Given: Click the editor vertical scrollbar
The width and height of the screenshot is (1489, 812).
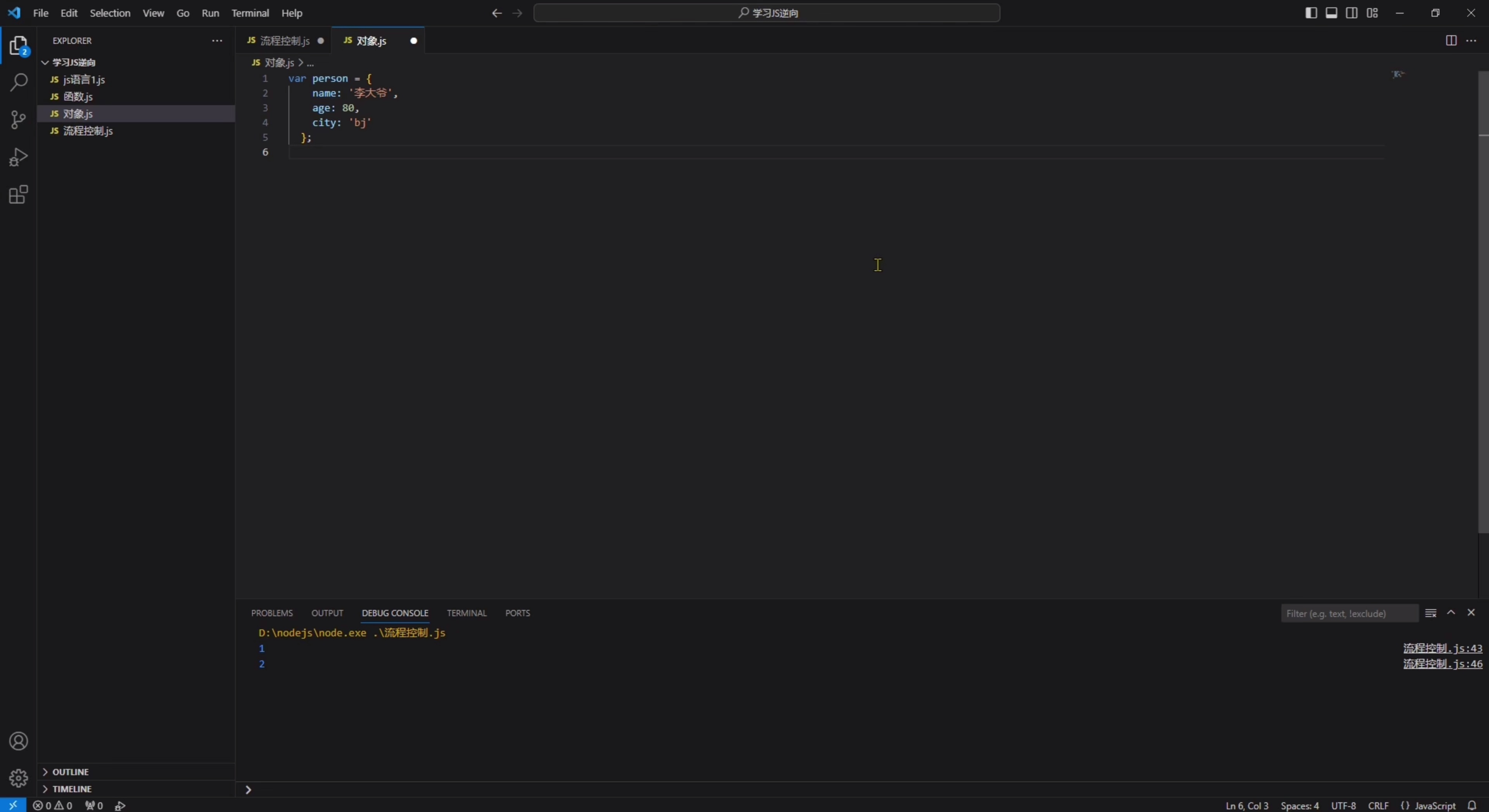Looking at the screenshot, I should (1483, 301).
